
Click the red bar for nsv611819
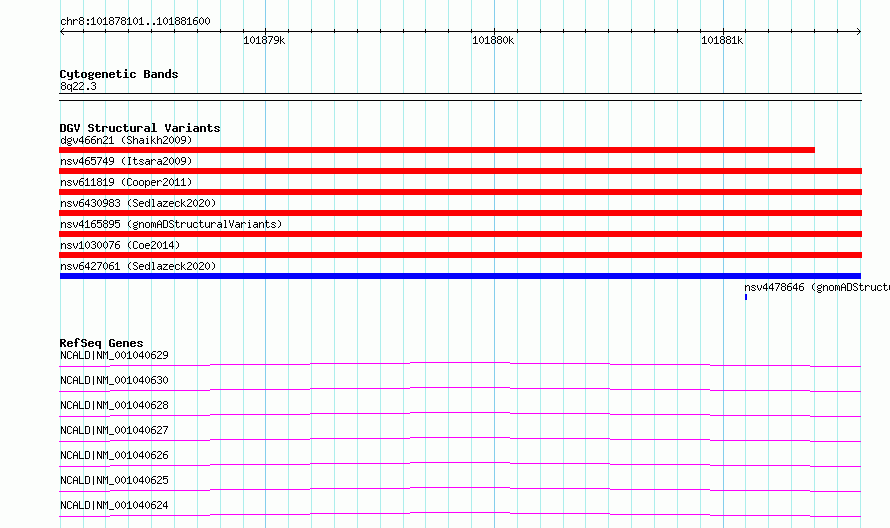click(460, 192)
